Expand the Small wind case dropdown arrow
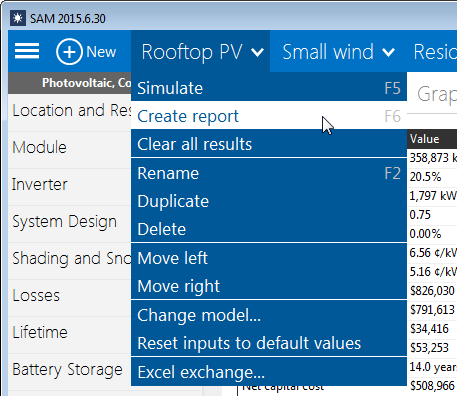Screen dimensions: 457x396 (388, 52)
